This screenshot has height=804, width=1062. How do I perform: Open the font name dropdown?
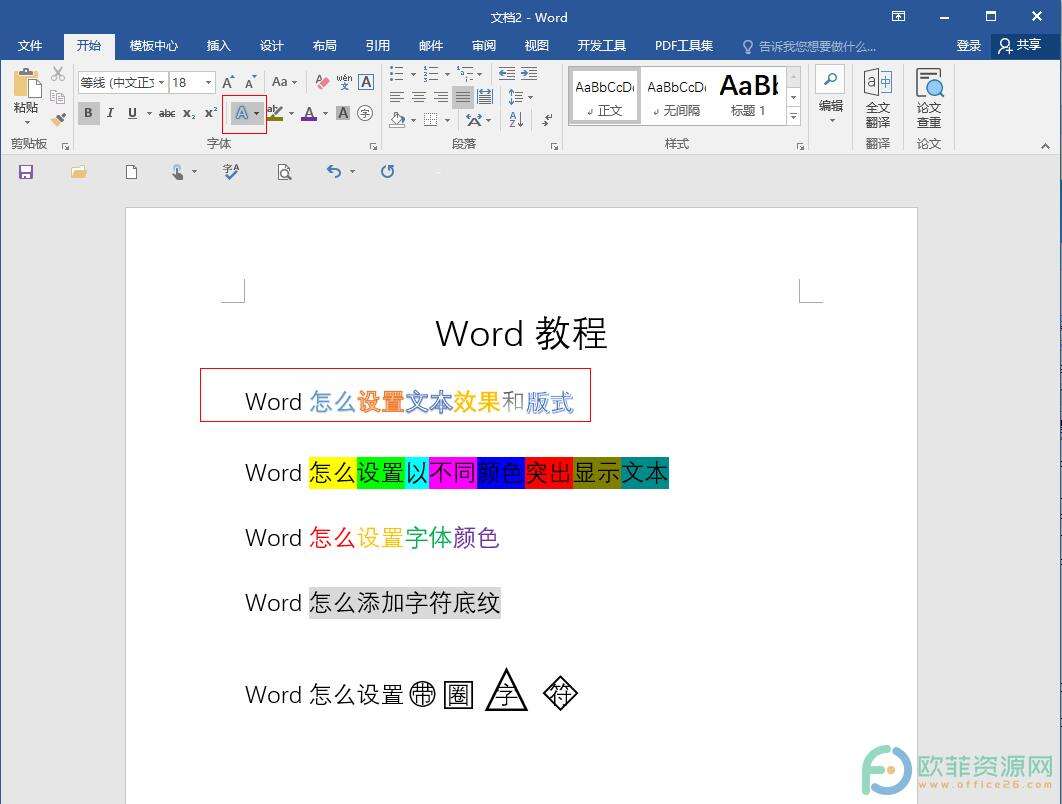[162, 83]
